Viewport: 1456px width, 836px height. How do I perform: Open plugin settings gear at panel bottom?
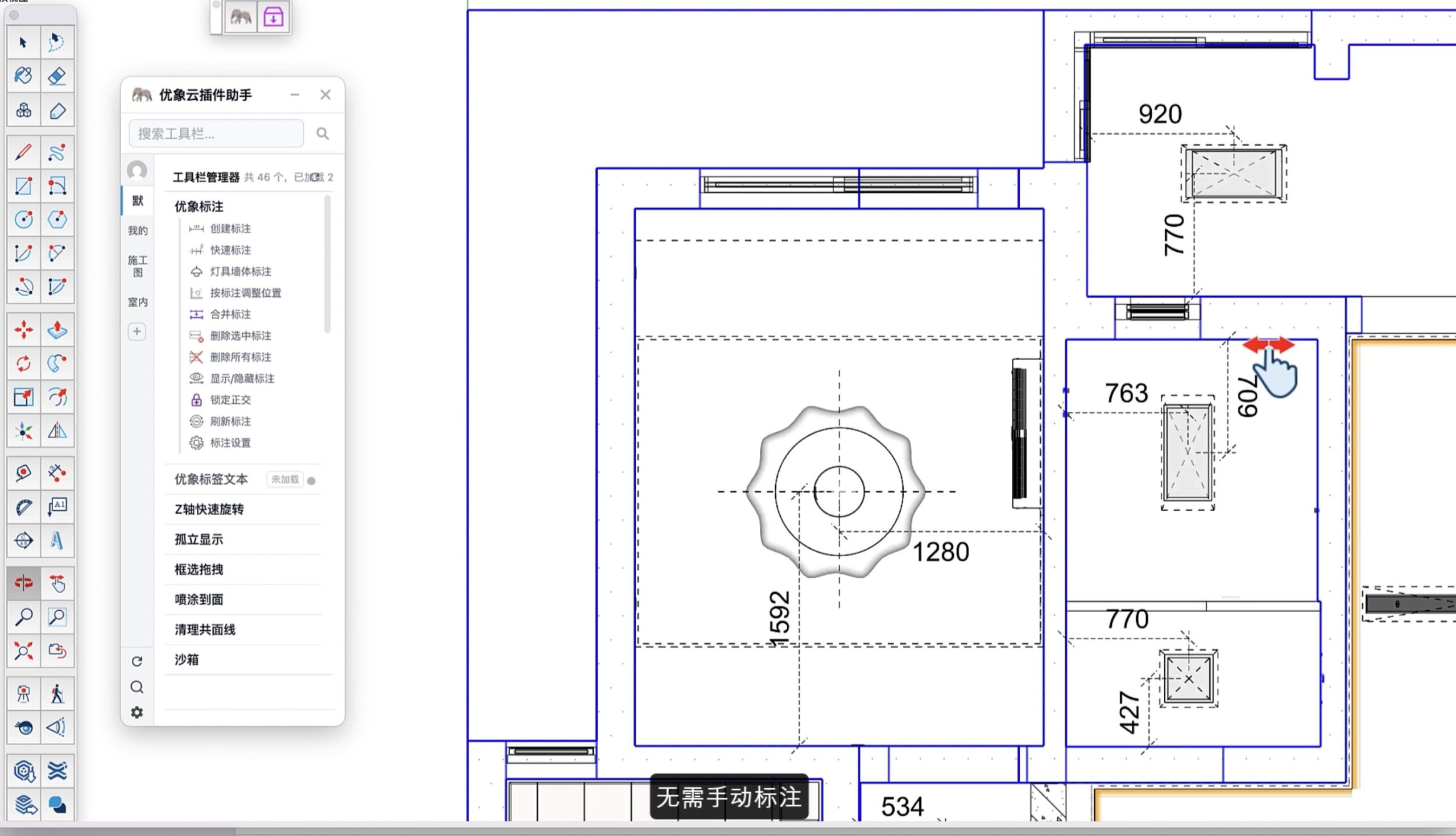pyautogui.click(x=136, y=713)
